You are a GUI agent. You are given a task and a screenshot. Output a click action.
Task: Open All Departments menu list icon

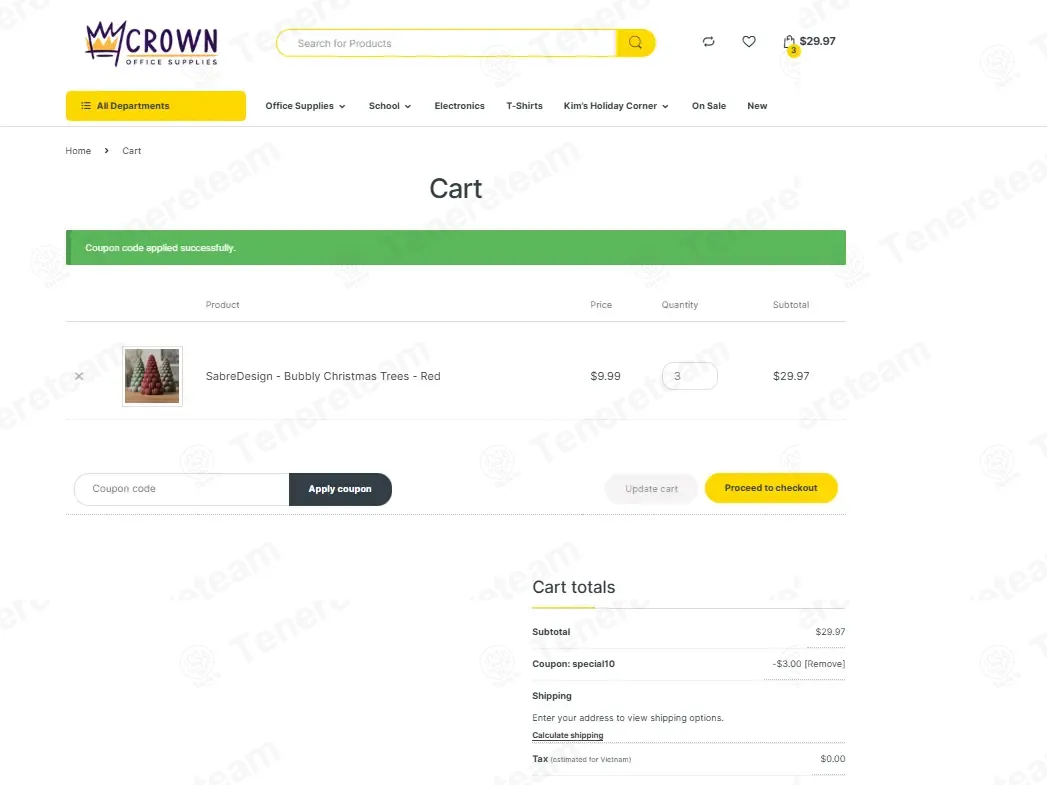point(85,105)
